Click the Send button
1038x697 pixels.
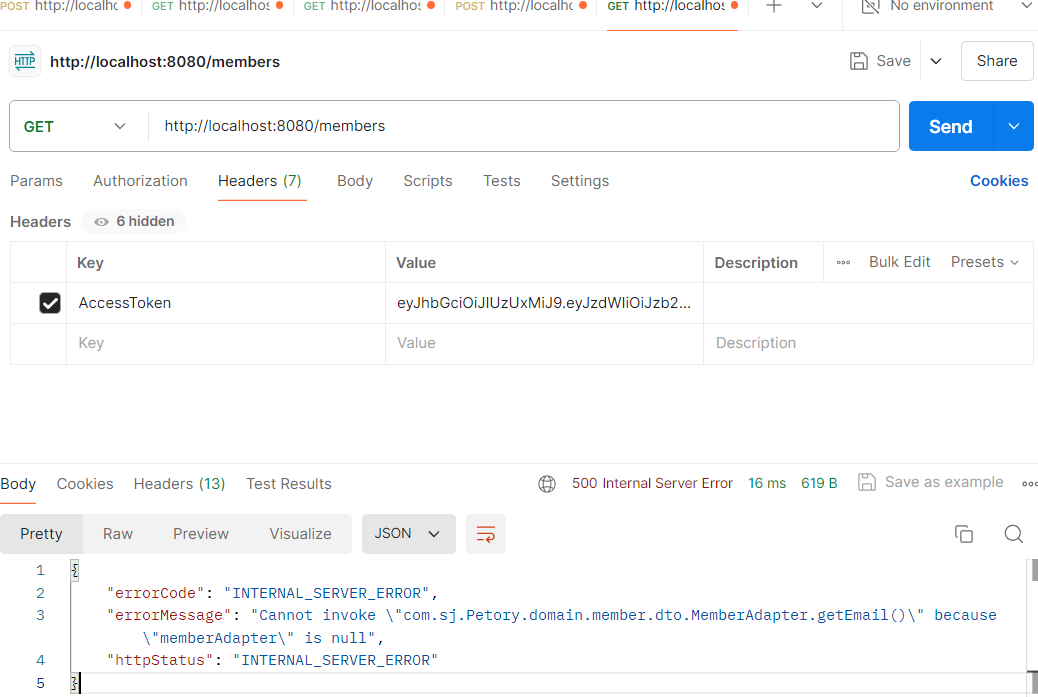951,126
